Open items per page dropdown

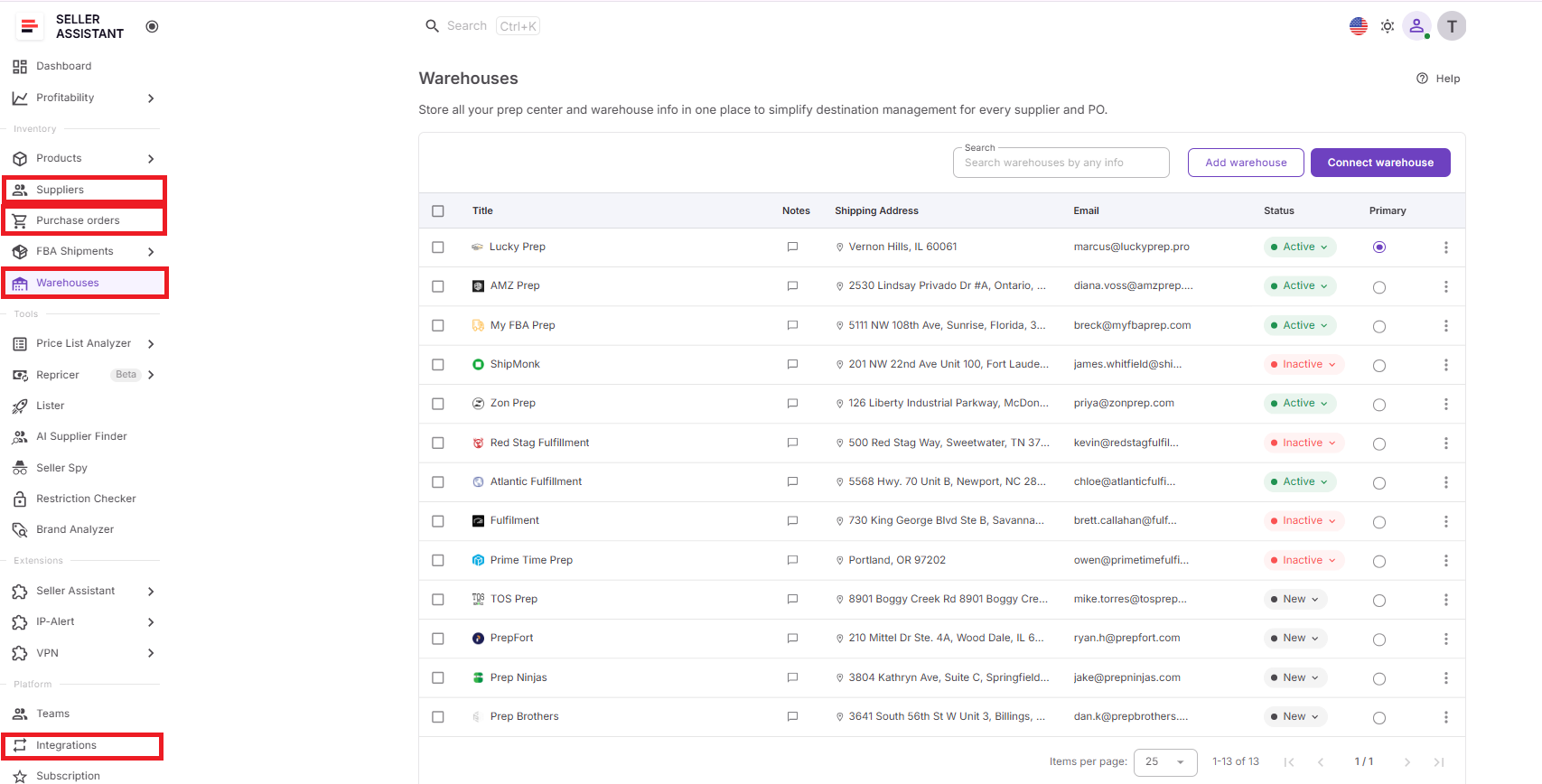[x=1165, y=762]
